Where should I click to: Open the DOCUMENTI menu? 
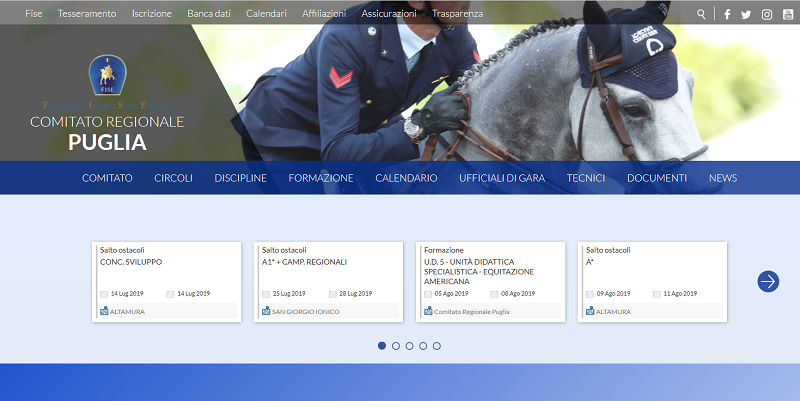[x=657, y=178]
